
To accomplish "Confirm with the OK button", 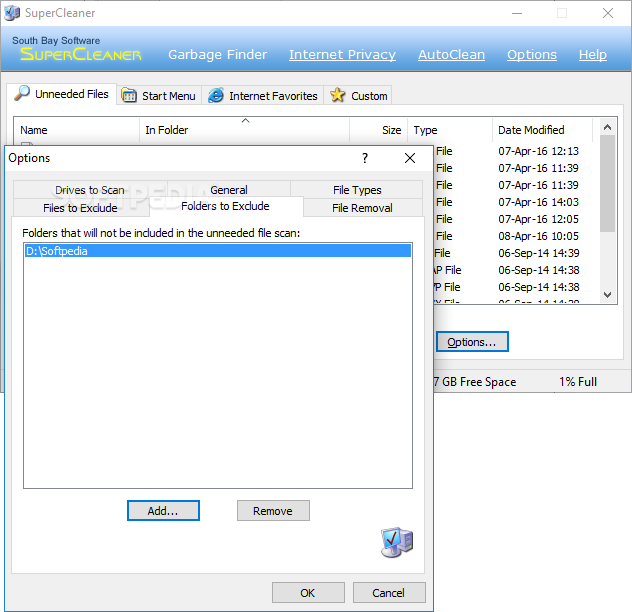I will (x=308, y=593).
